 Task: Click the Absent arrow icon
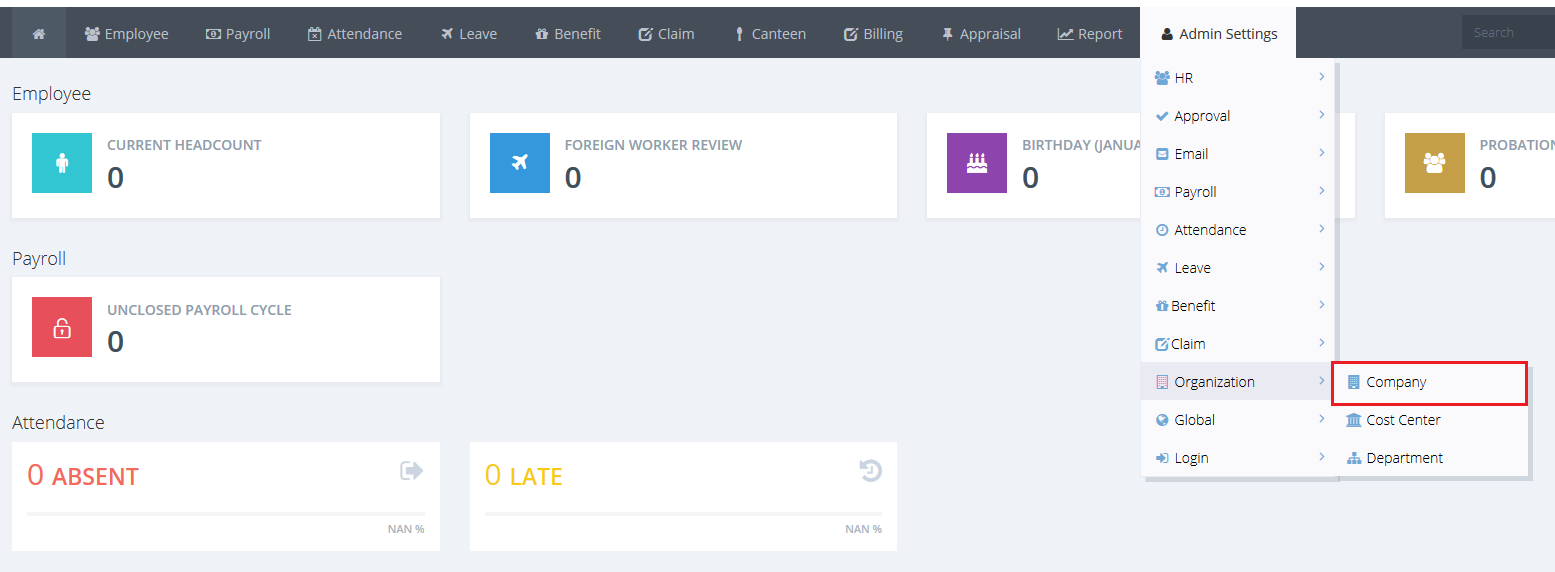point(412,471)
